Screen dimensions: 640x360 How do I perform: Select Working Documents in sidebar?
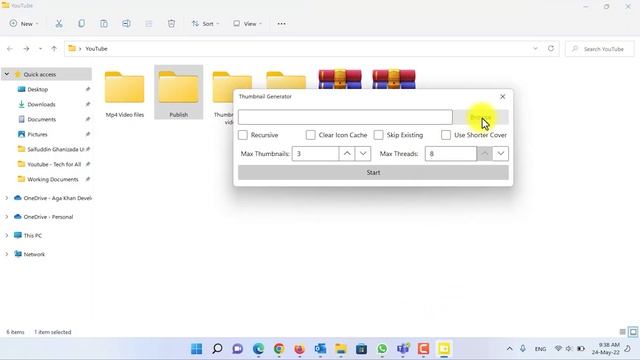click(x=53, y=179)
